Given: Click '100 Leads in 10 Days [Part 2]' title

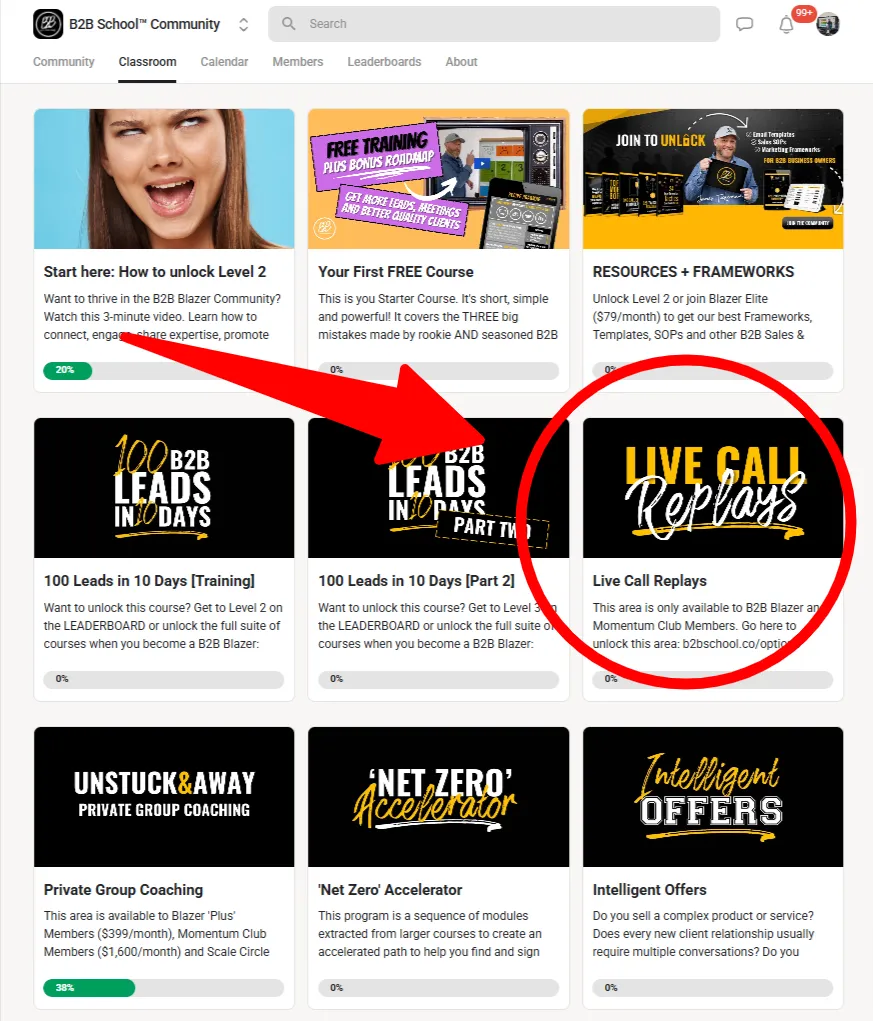Looking at the screenshot, I should coord(416,581).
